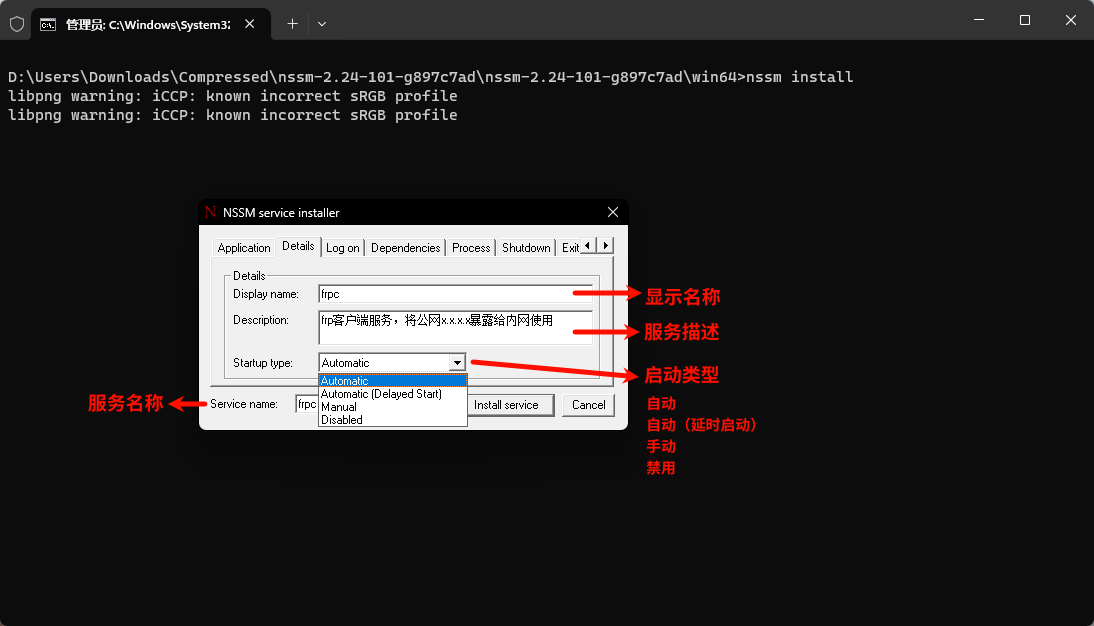Open the terminal profile dropdown chevron
This screenshot has height=626, width=1094.
click(322, 24)
